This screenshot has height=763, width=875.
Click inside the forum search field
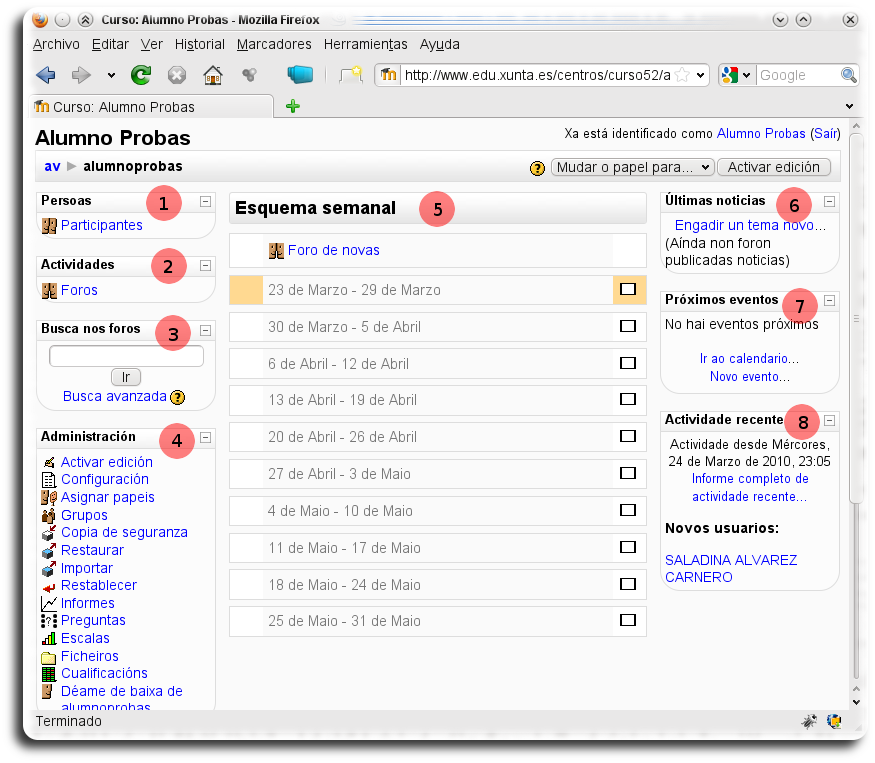[x=126, y=355]
